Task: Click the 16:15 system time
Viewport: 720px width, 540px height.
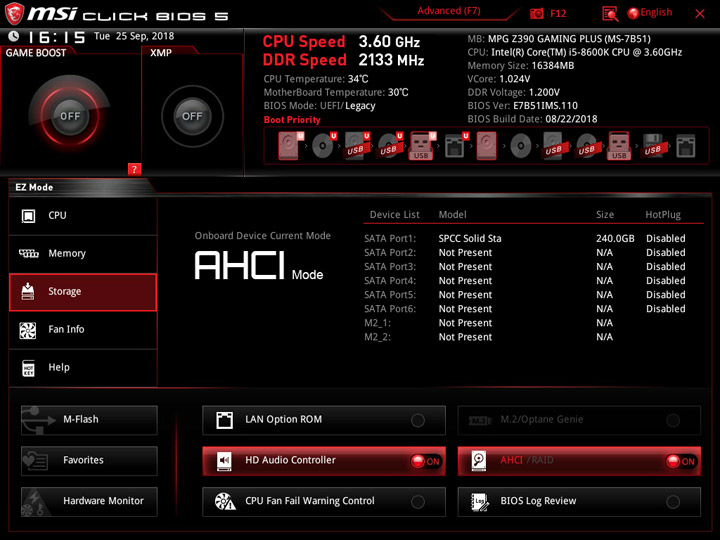Action: click(x=56, y=37)
